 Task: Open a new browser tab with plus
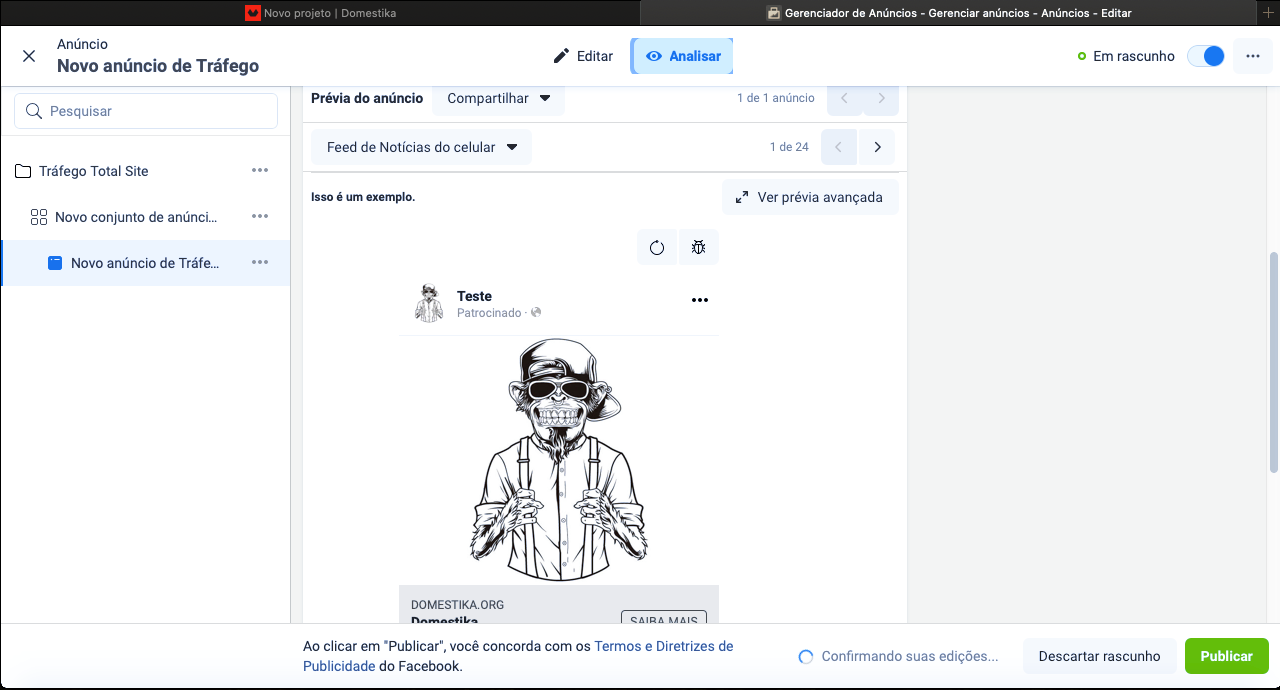pos(1269,12)
